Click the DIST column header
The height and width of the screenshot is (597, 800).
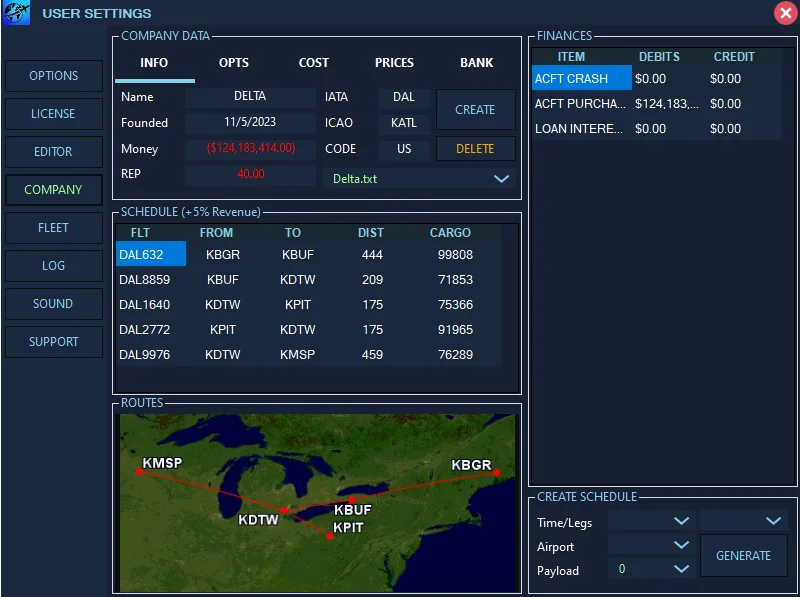[x=371, y=233]
